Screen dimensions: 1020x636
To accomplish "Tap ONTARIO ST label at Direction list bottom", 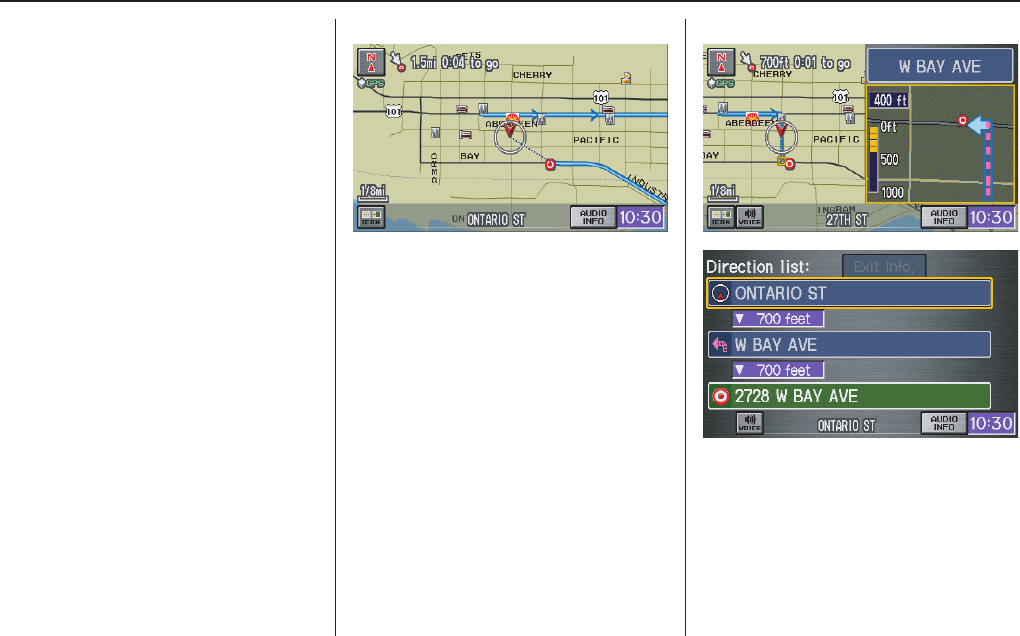I will (x=846, y=426).
